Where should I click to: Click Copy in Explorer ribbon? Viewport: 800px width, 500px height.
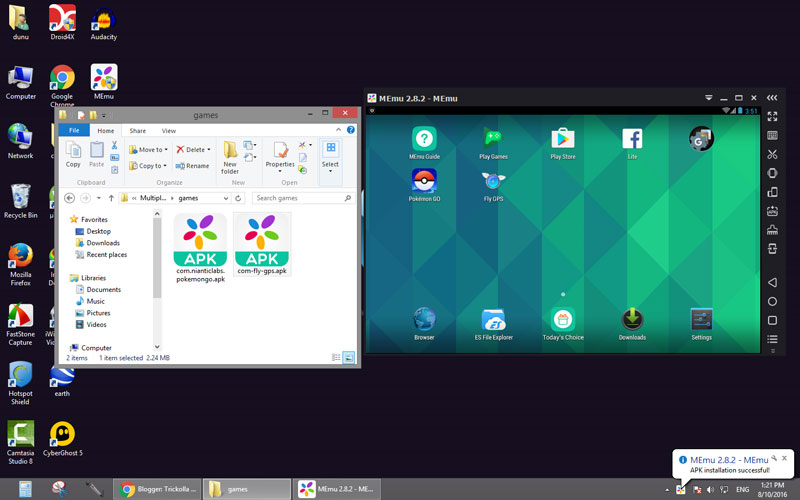click(73, 155)
